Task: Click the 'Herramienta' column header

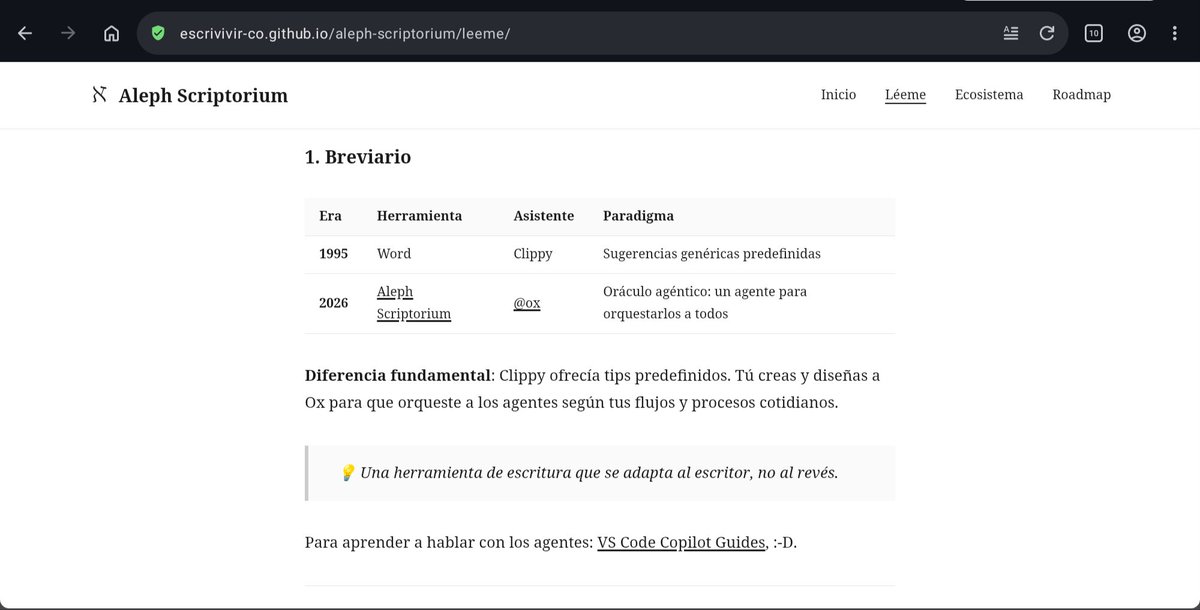Action: [419, 216]
